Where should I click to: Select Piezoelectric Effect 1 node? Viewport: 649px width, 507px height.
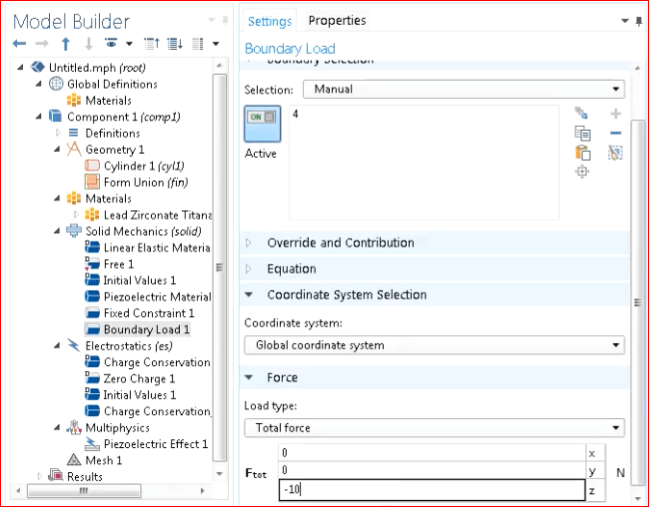[155, 444]
